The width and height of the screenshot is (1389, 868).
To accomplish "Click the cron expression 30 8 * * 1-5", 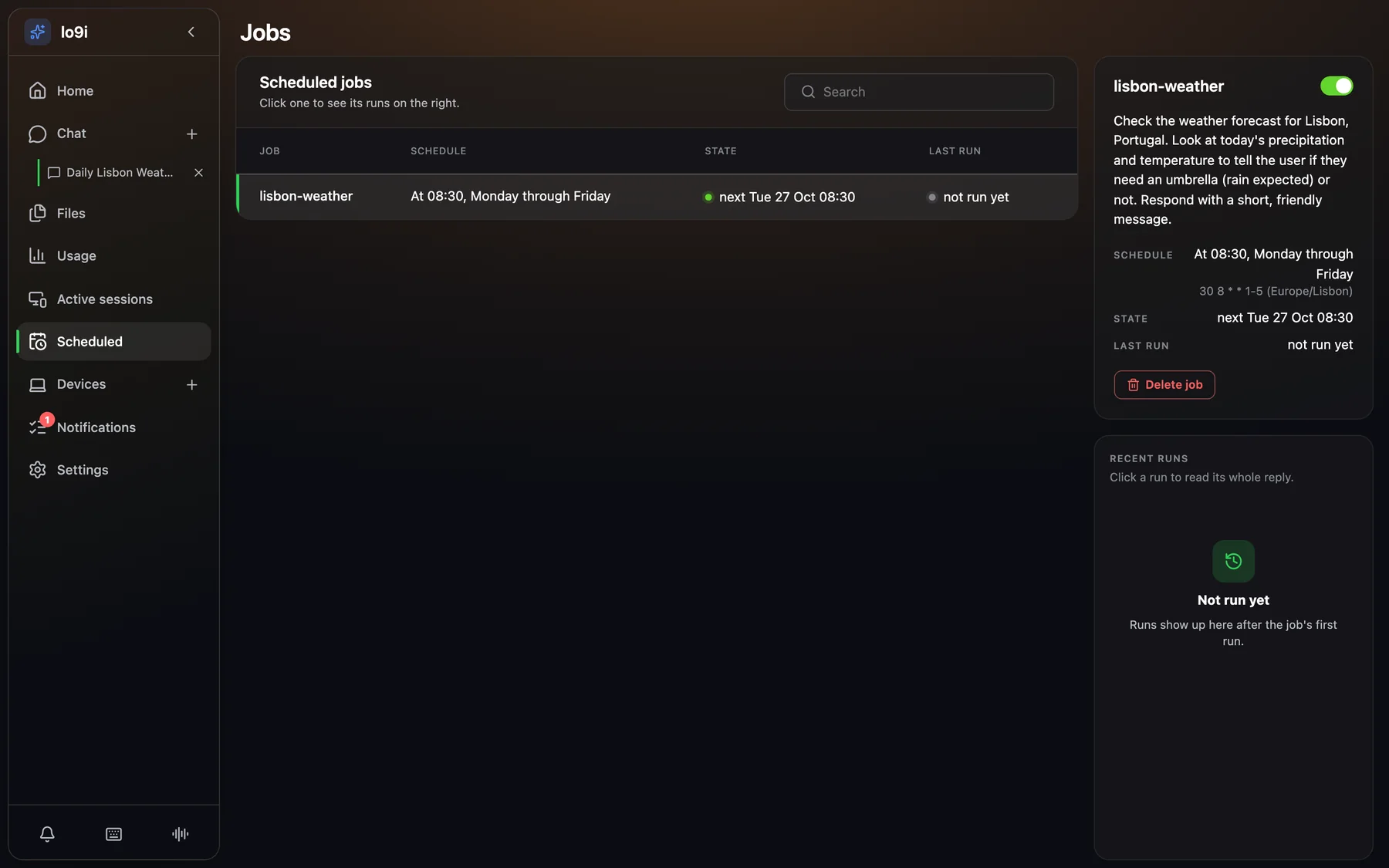I will (x=1276, y=291).
